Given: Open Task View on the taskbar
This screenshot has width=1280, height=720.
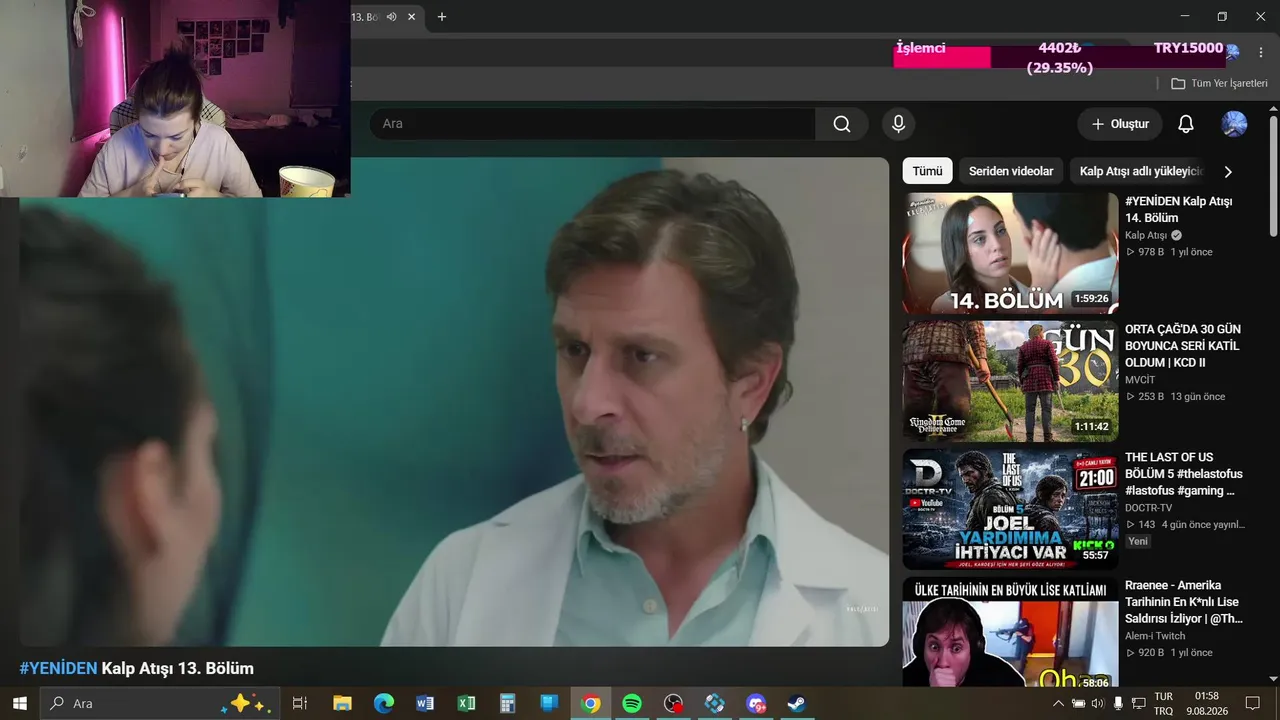Looking at the screenshot, I should tap(299, 703).
